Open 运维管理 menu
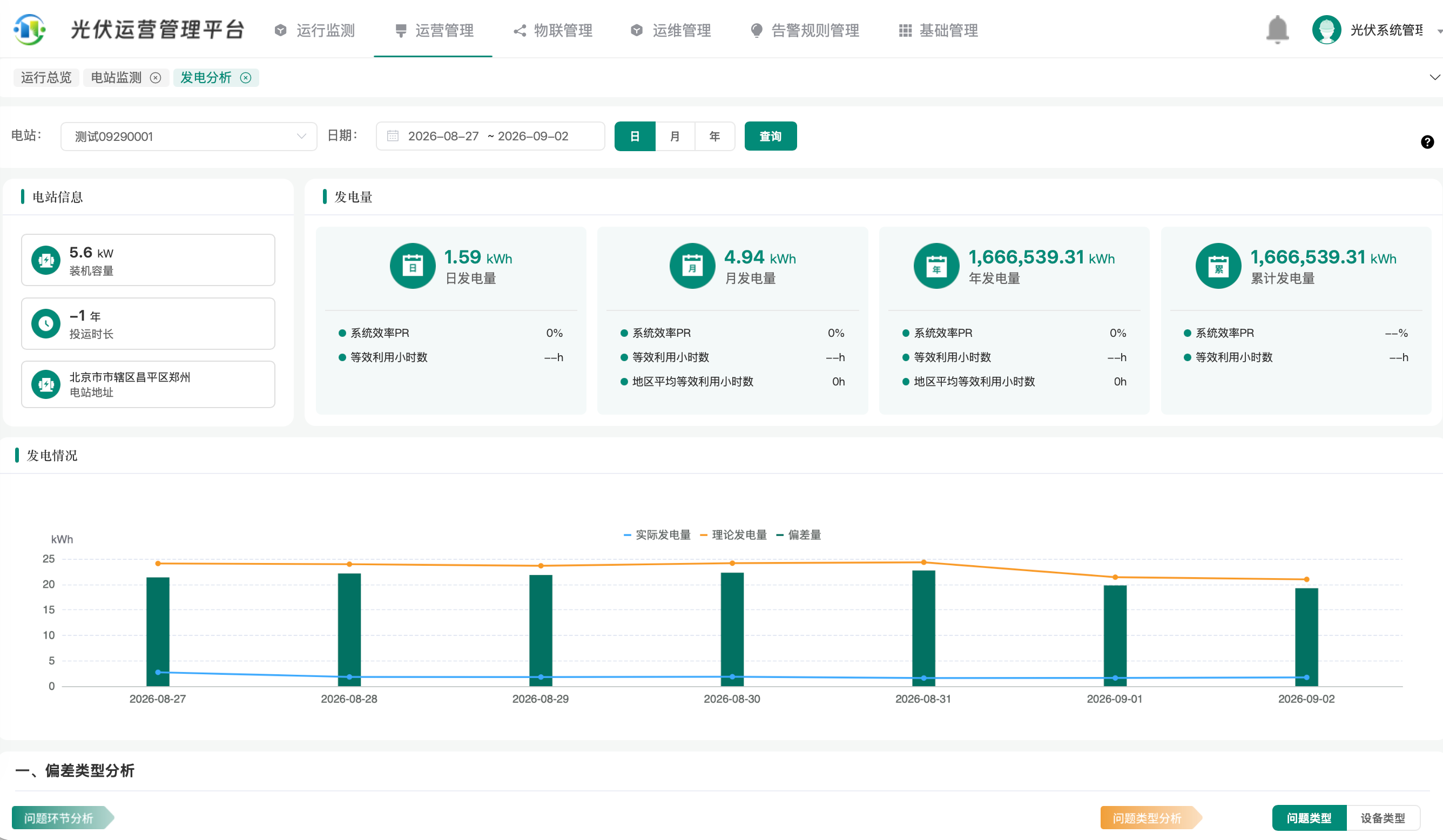The width and height of the screenshot is (1443, 840). pos(671,30)
